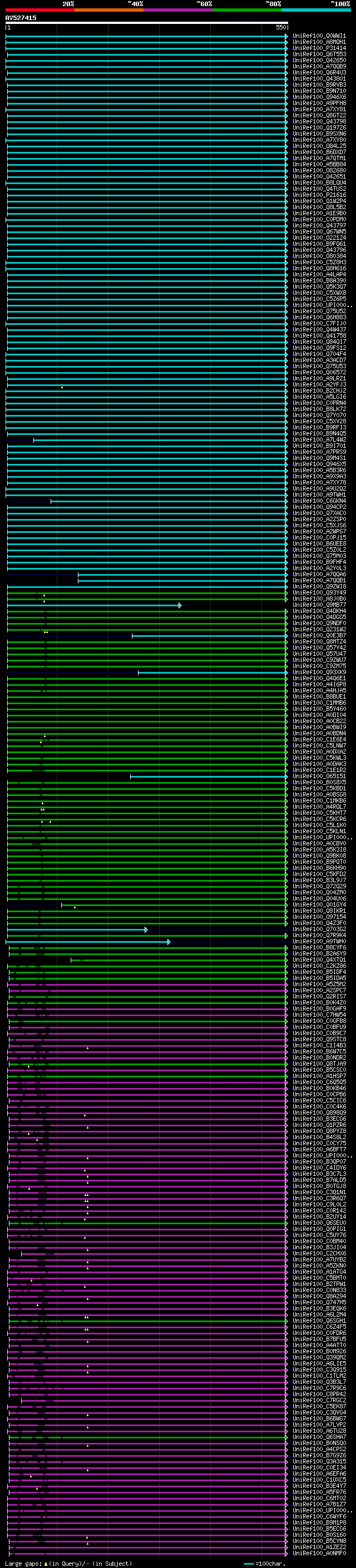356x1568 pixels.
Task: Select the UniRef100_Q9NDF0 label
Action: (x=319, y=624)
